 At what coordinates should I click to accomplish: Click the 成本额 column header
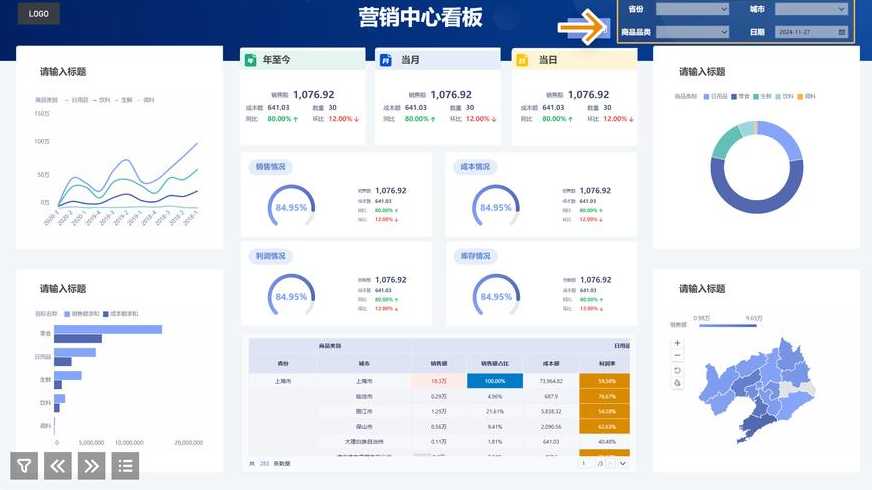[551, 364]
